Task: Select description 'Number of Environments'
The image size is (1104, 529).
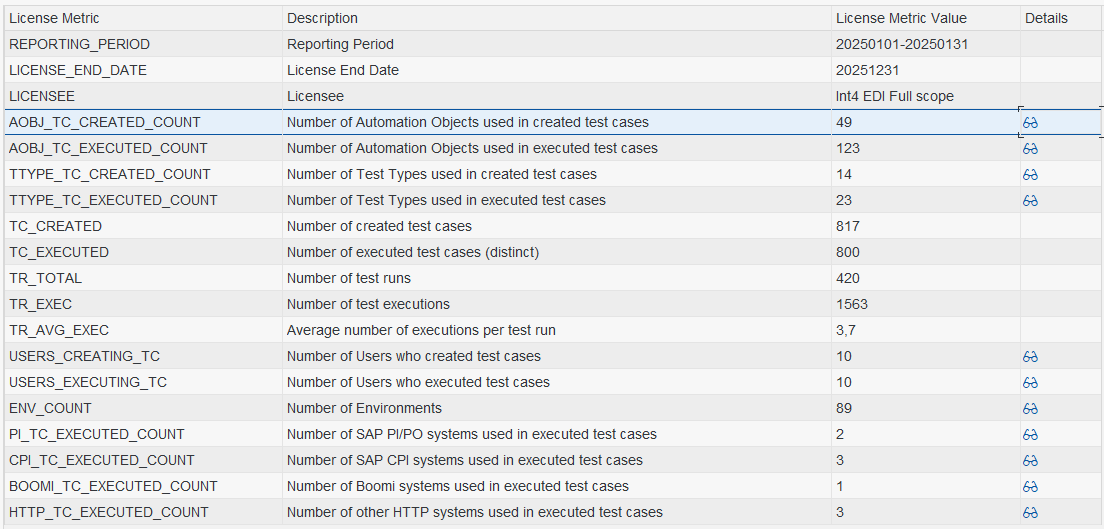Action: pyautogui.click(x=364, y=409)
